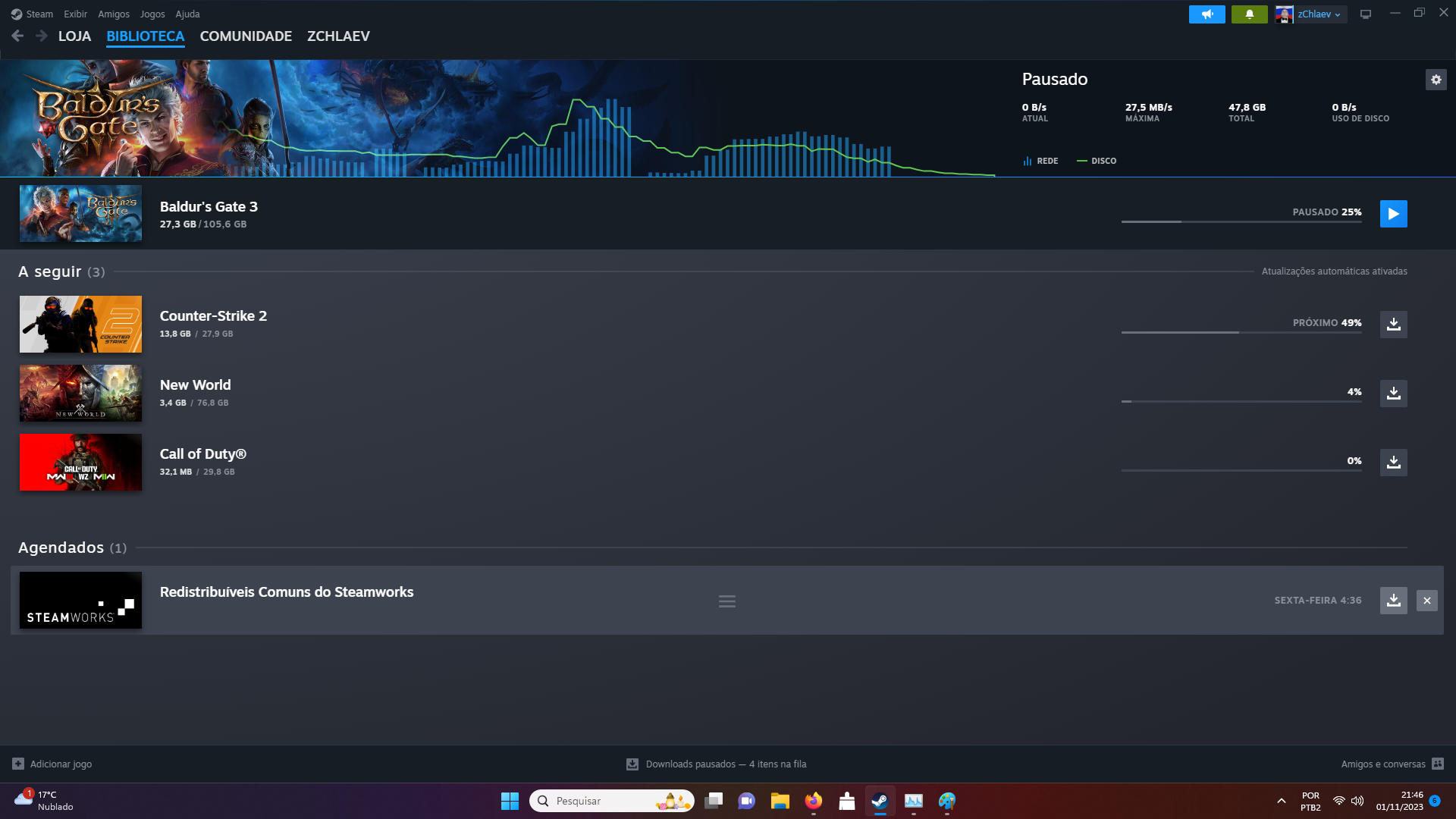This screenshot has width=1456, height=819.
Task: Open Amigos e conversas
Action: pos(1392,764)
